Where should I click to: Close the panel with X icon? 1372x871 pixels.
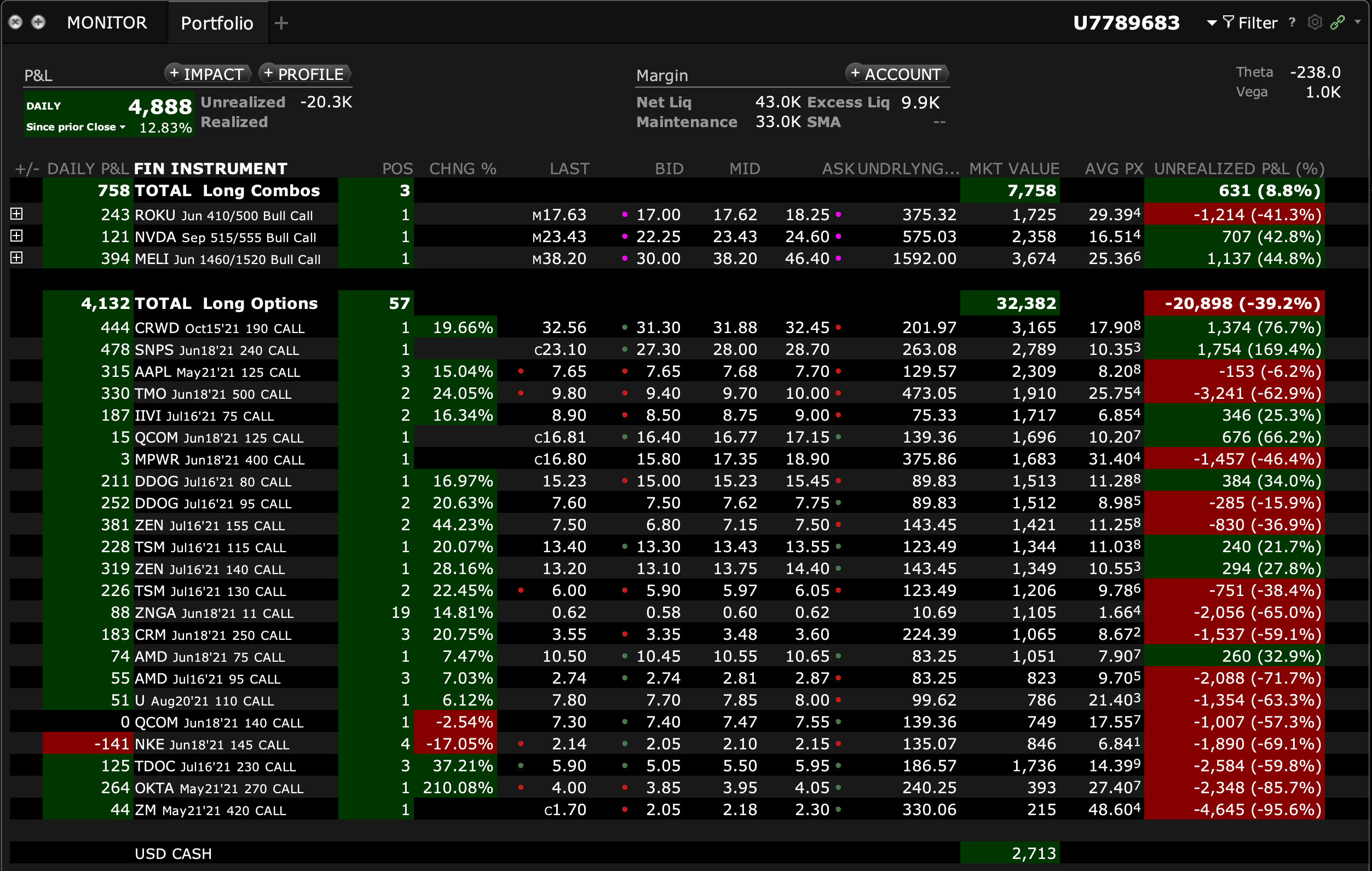pos(15,22)
